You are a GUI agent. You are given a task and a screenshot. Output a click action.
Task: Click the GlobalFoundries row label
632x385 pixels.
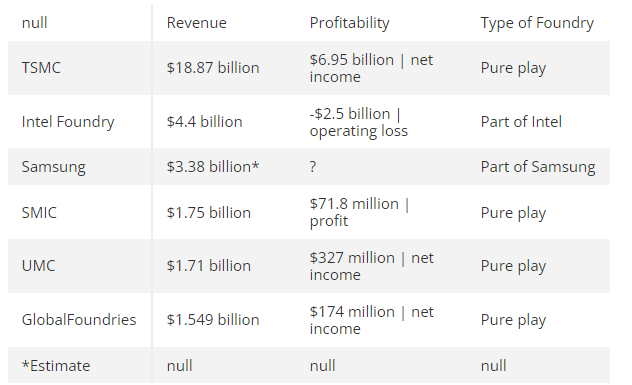79,320
